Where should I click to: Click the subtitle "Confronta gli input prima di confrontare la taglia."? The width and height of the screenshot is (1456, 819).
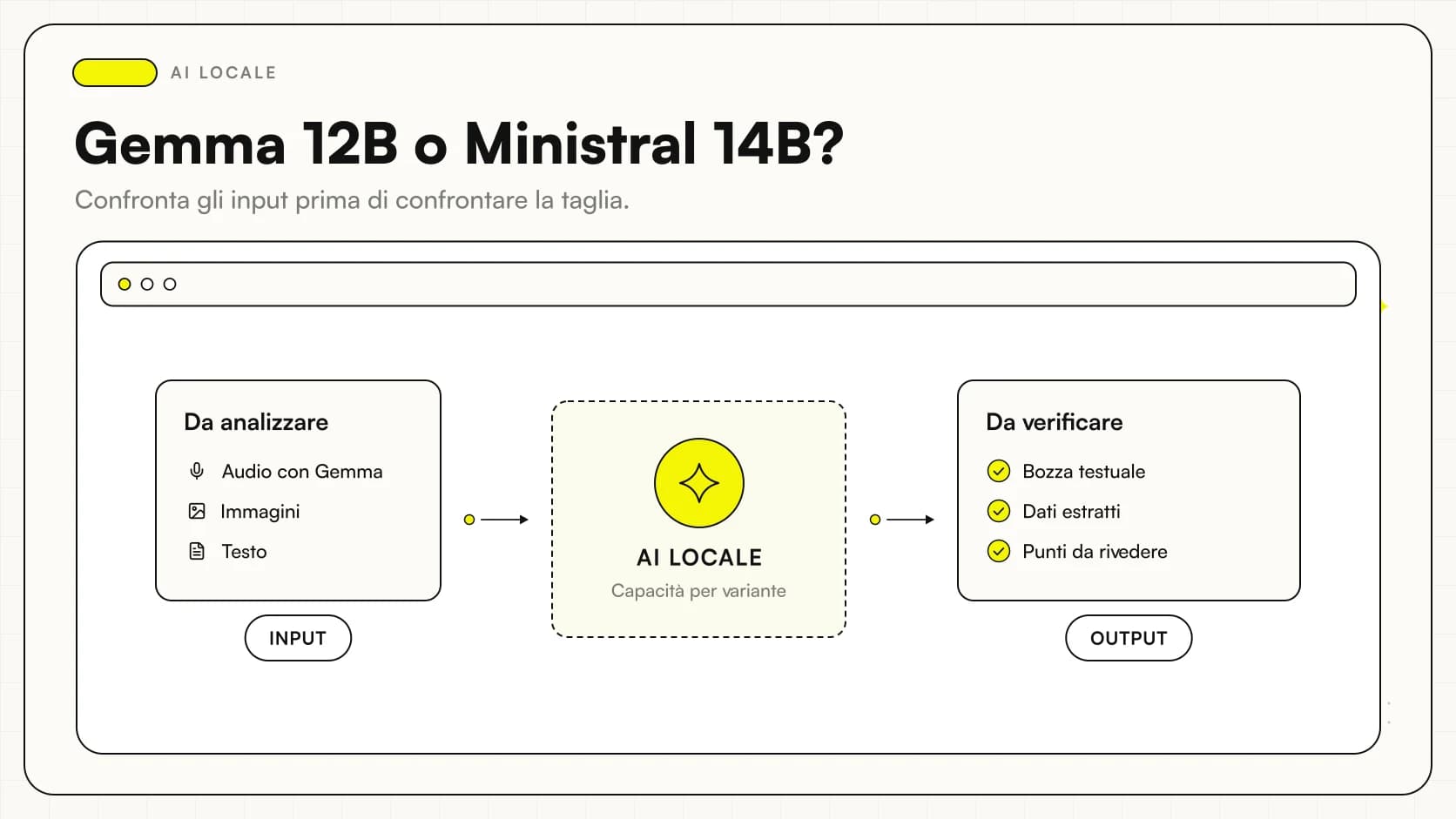[x=352, y=200]
